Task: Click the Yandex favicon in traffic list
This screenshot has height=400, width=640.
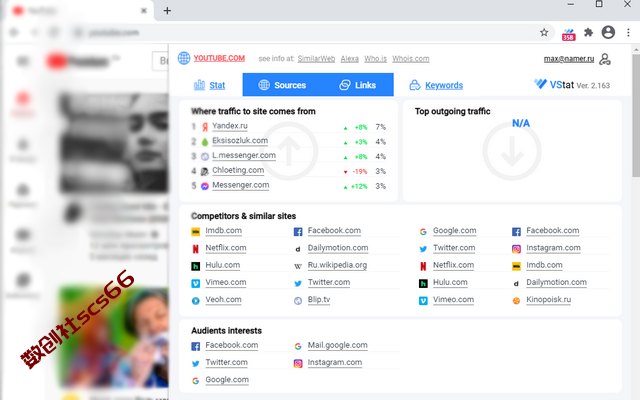Action: pos(205,127)
